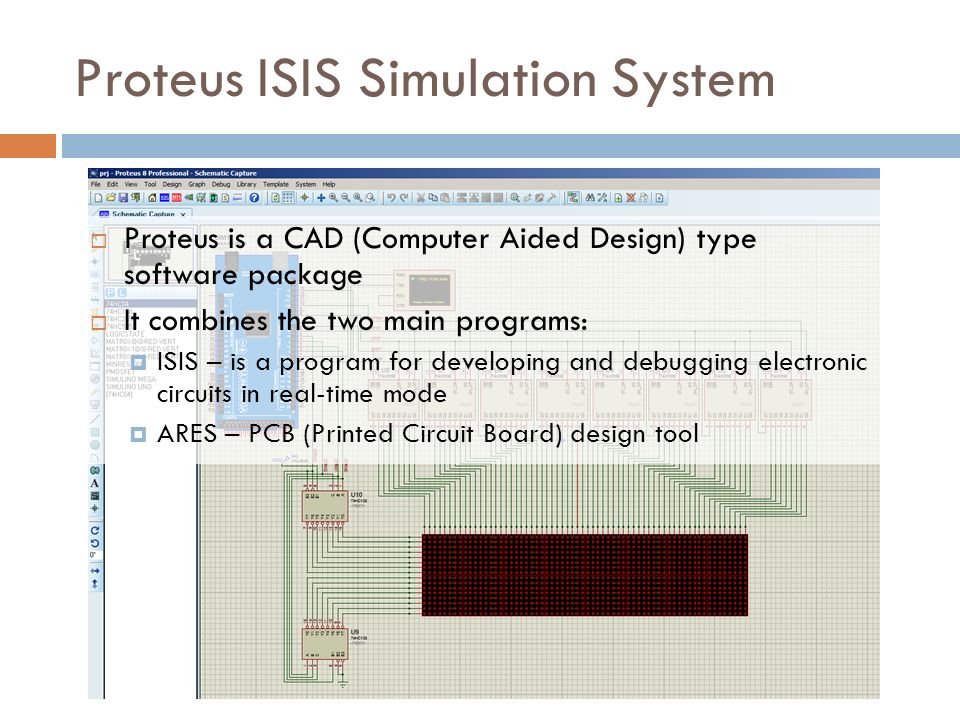Viewport: 960px width, 720px height.
Task: Toggle the Wire Autorouter icon
Action: (573, 198)
